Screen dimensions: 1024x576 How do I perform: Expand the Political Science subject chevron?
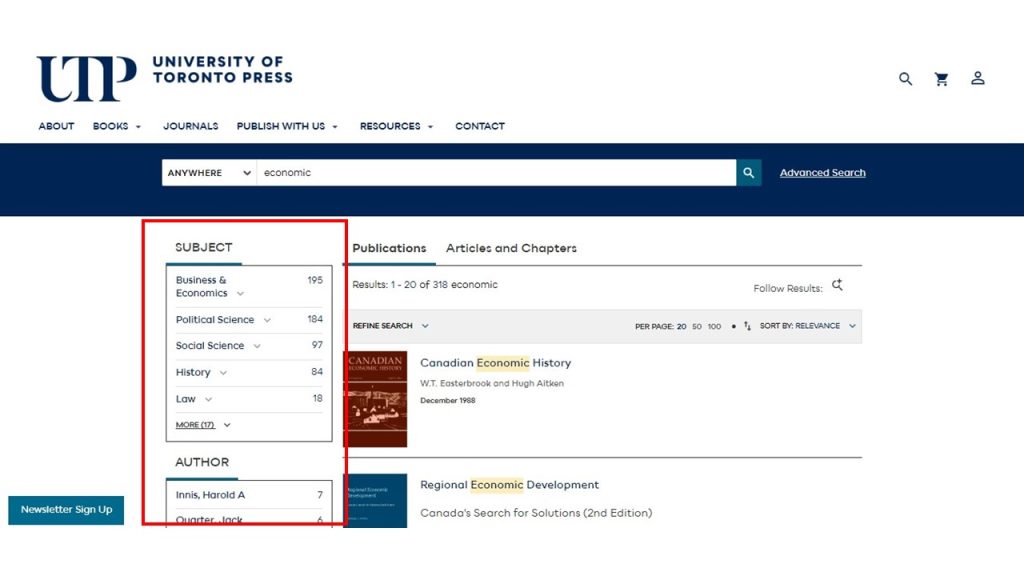(267, 320)
